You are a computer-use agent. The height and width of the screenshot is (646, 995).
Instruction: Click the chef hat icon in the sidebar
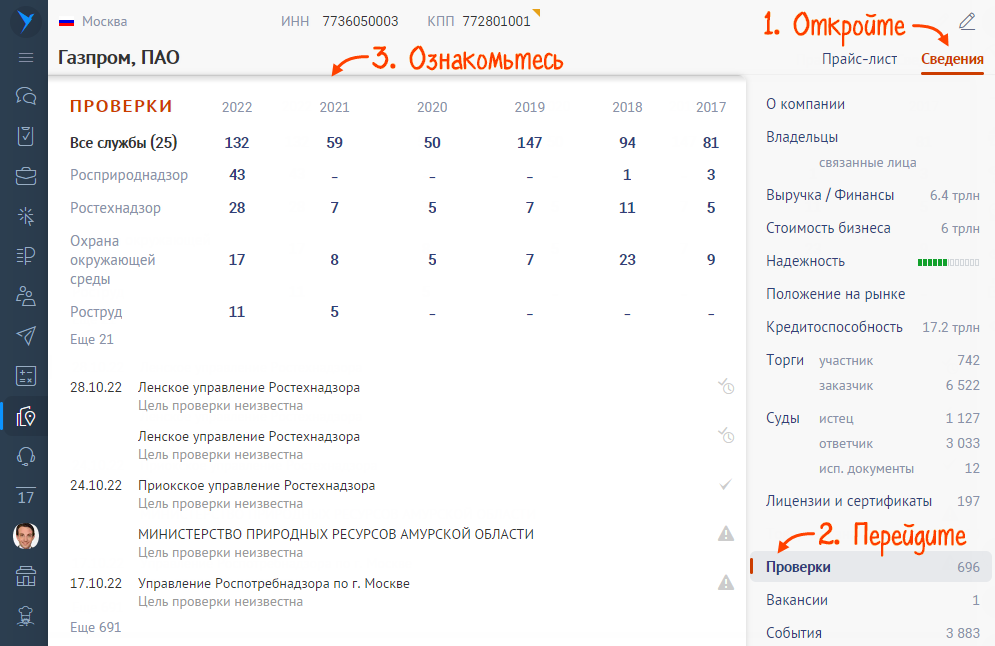click(25, 616)
